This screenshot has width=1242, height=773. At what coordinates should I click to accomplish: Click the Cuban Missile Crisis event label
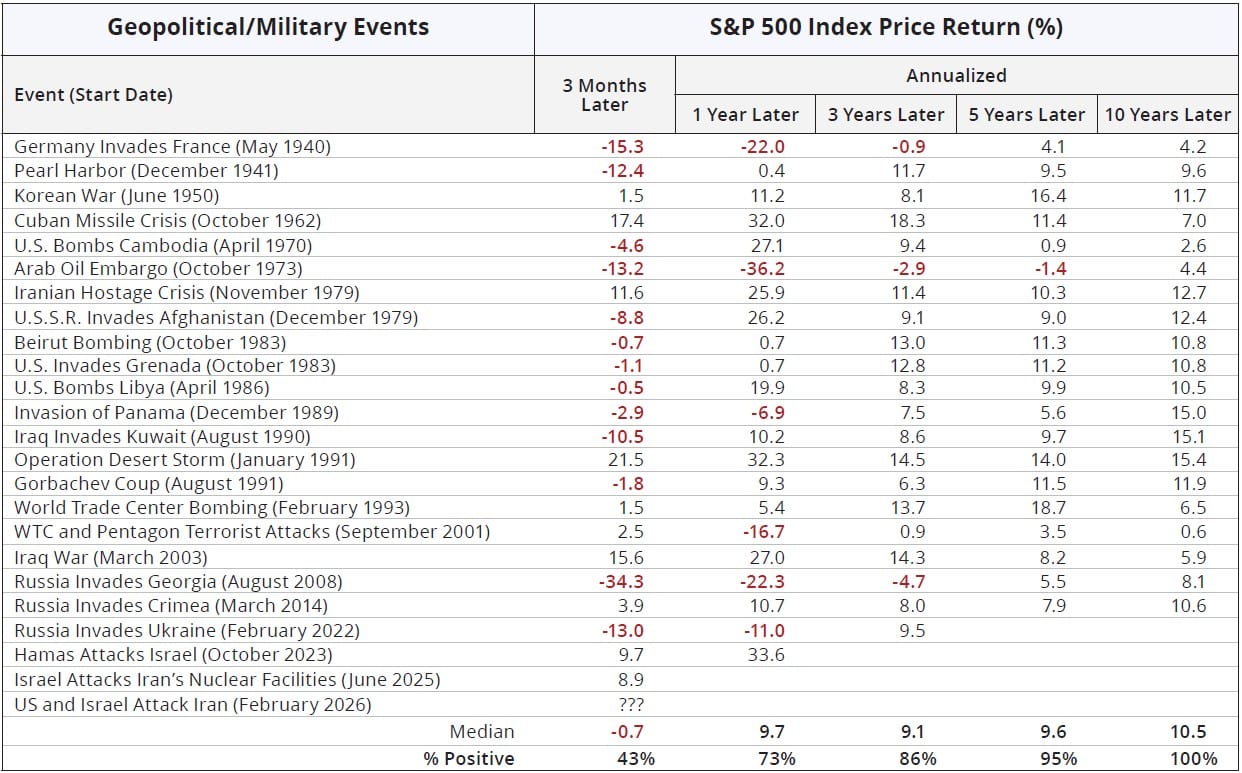(167, 220)
